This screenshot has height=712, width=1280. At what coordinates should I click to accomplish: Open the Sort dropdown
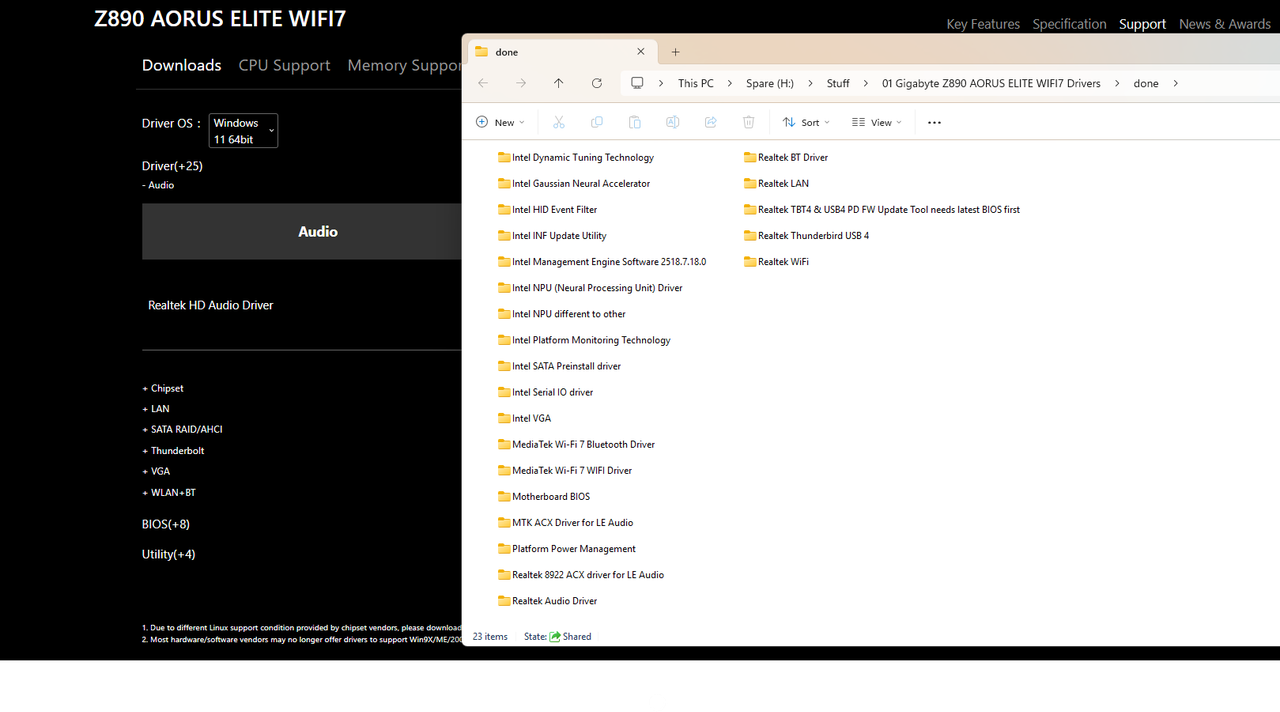coord(806,122)
